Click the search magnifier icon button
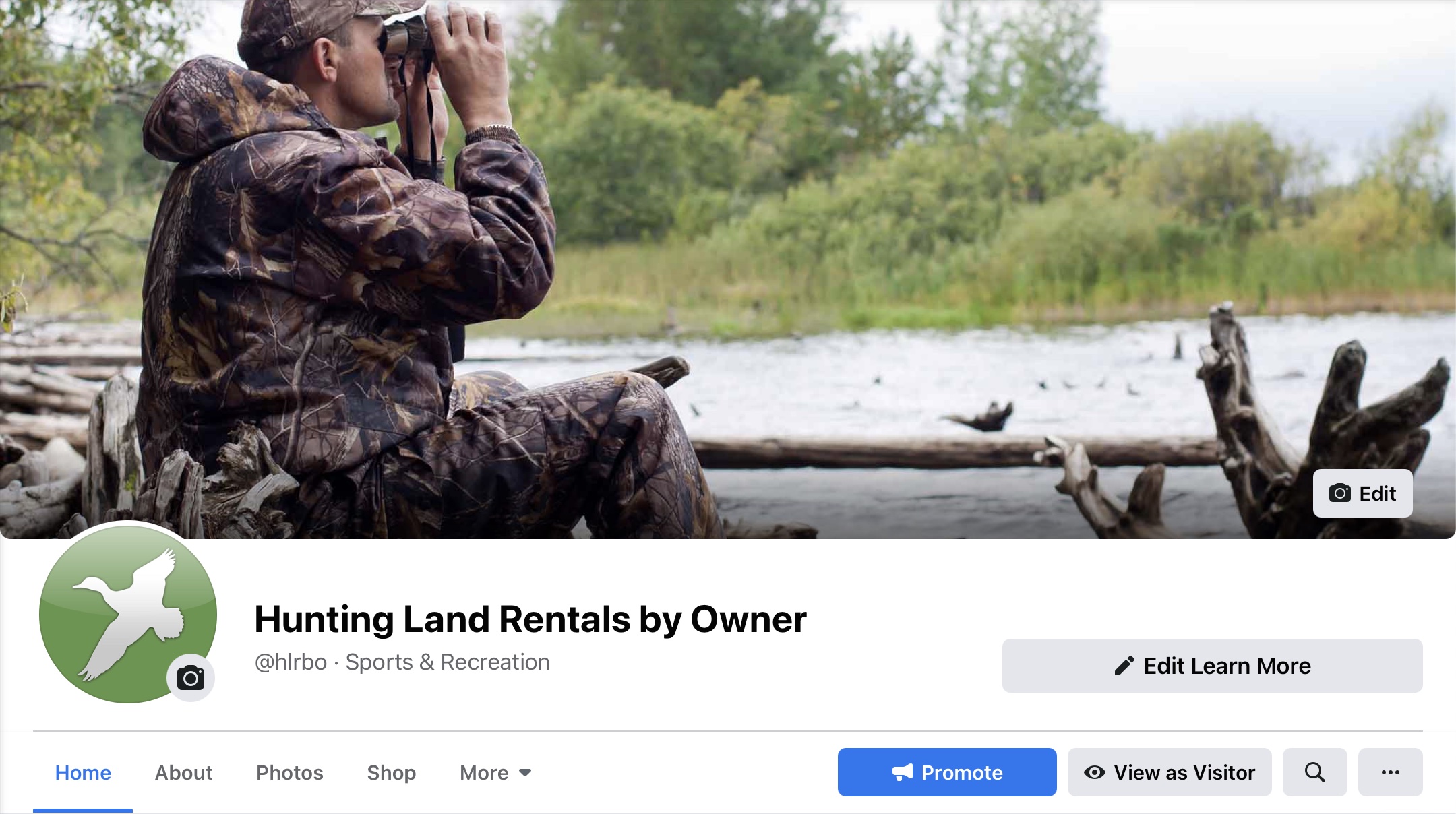This screenshot has height=814, width=1456. [x=1314, y=772]
